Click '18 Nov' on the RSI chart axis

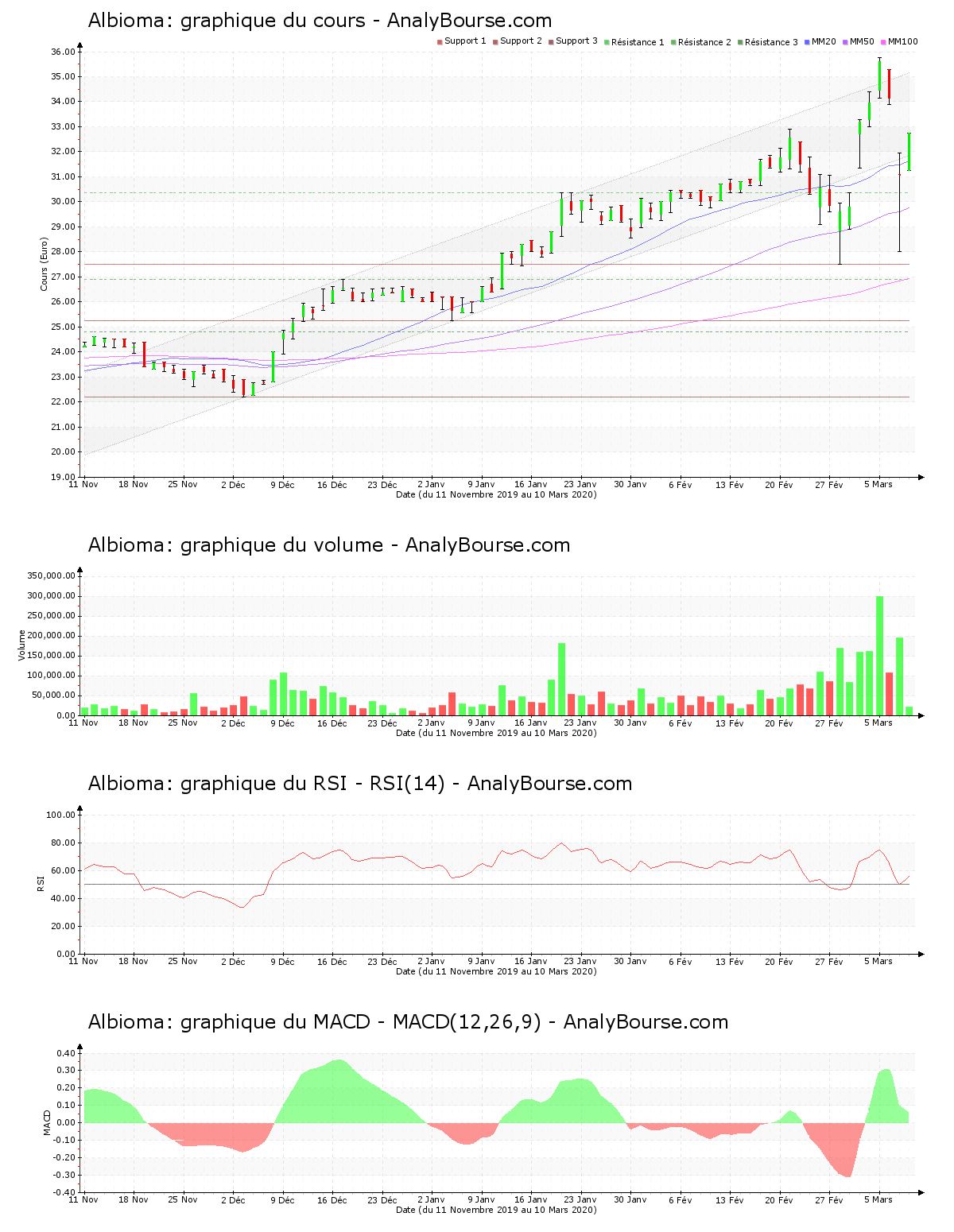click(133, 962)
